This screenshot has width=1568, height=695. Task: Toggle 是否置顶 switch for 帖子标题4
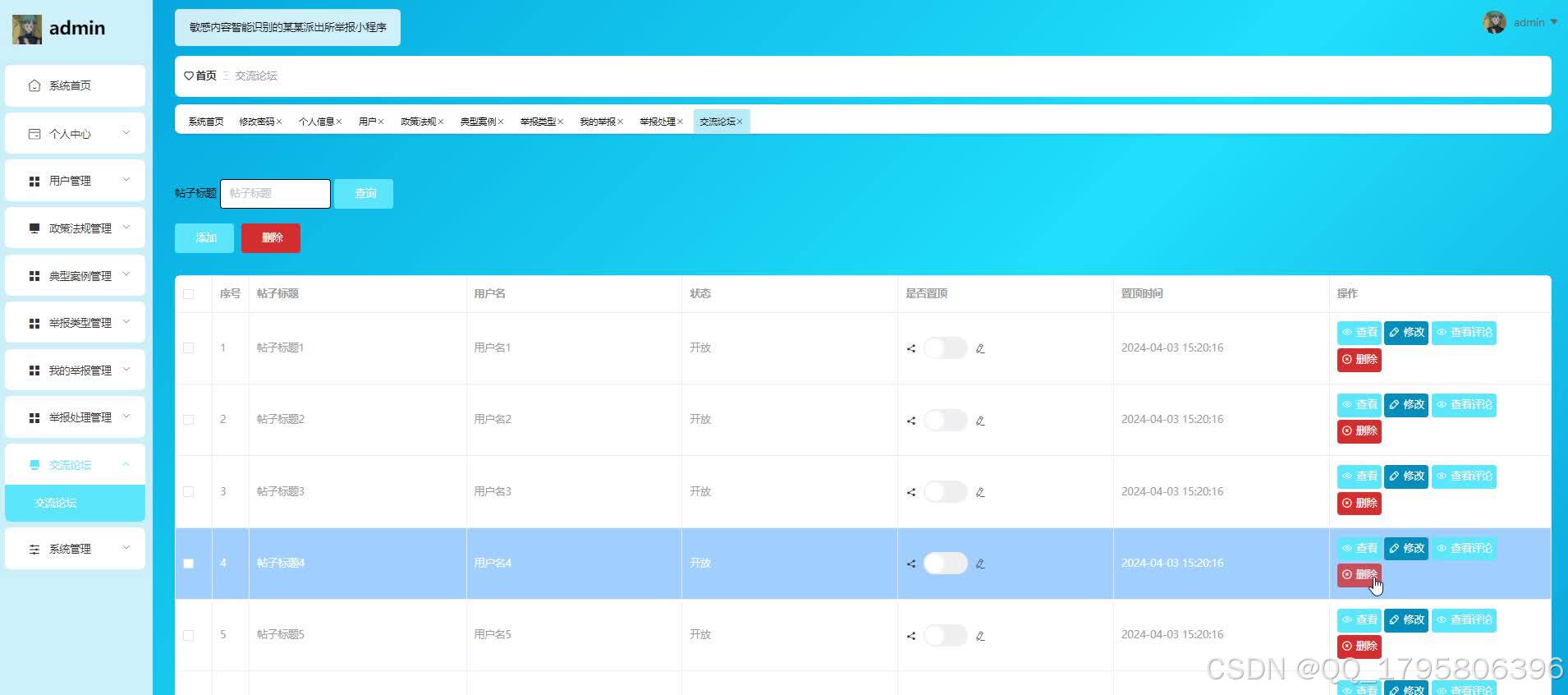tap(945, 564)
